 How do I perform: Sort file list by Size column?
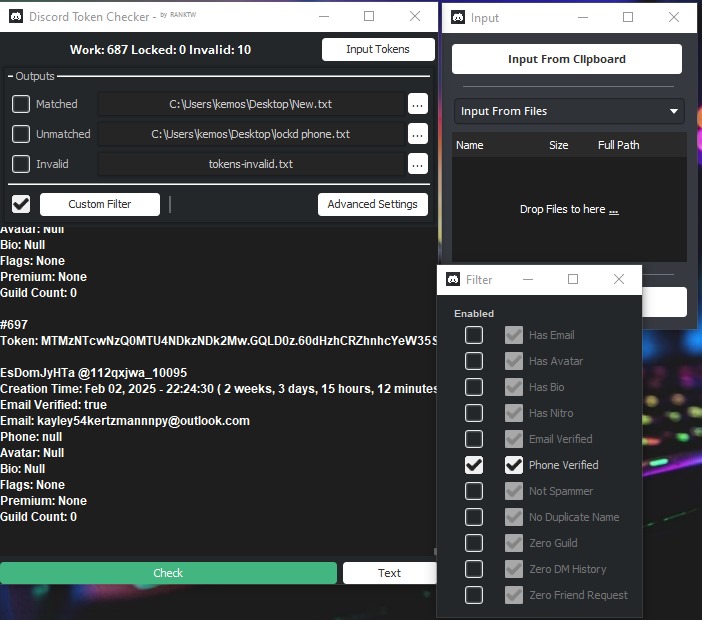click(x=558, y=145)
